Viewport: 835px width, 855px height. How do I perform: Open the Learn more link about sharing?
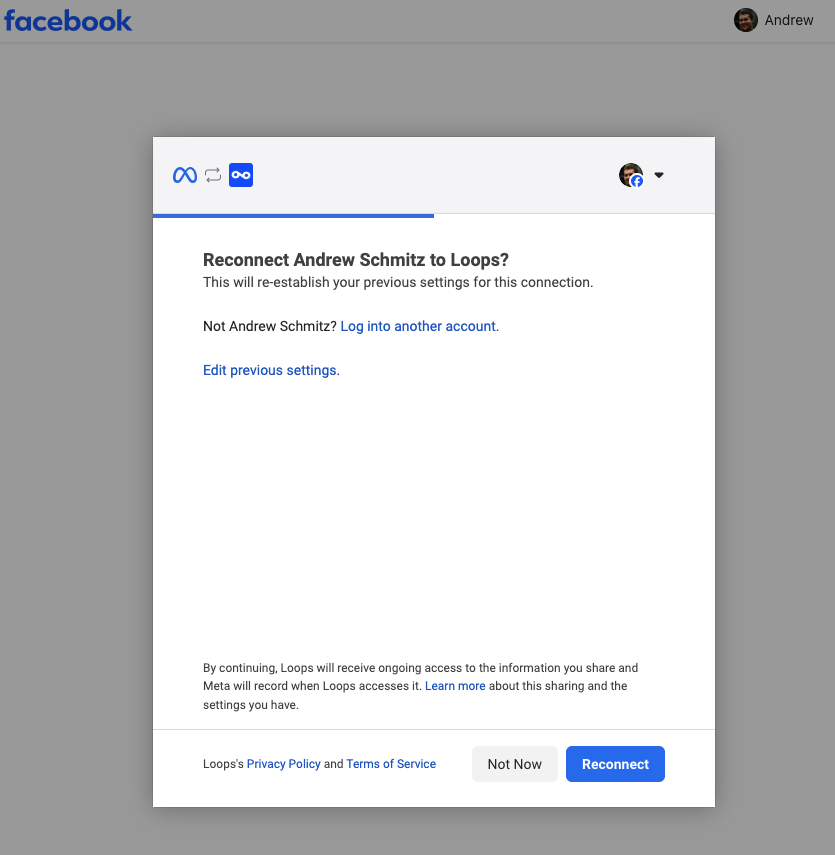pyautogui.click(x=455, y=686)
